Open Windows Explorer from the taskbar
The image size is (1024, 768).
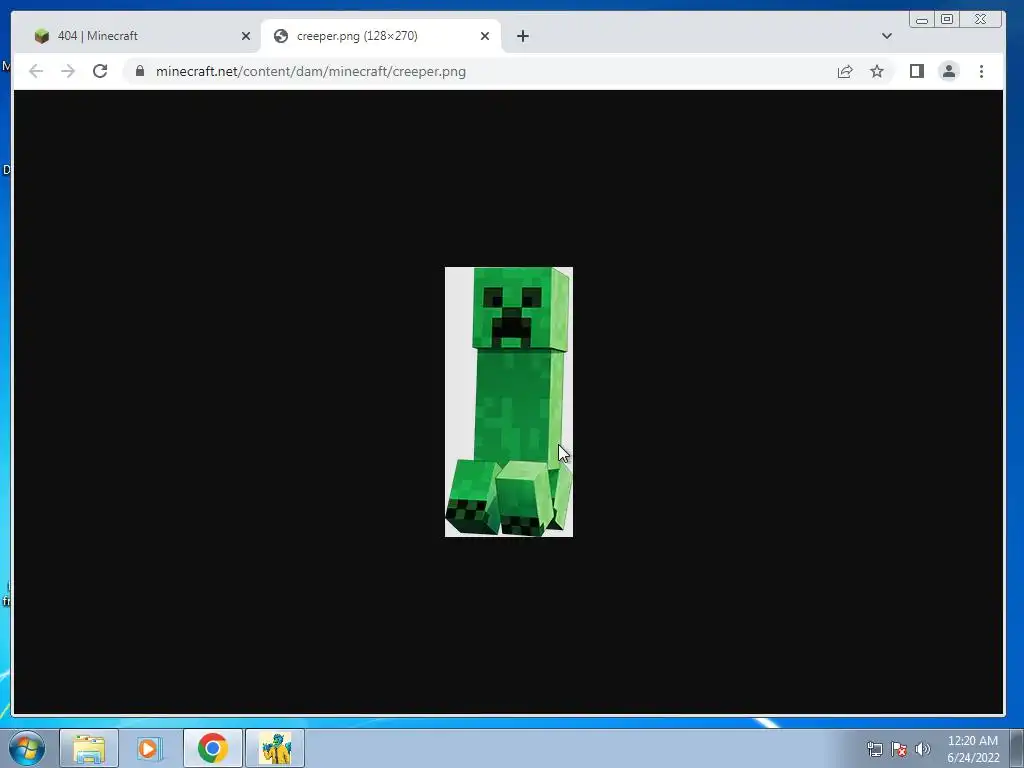click(89, 748)
